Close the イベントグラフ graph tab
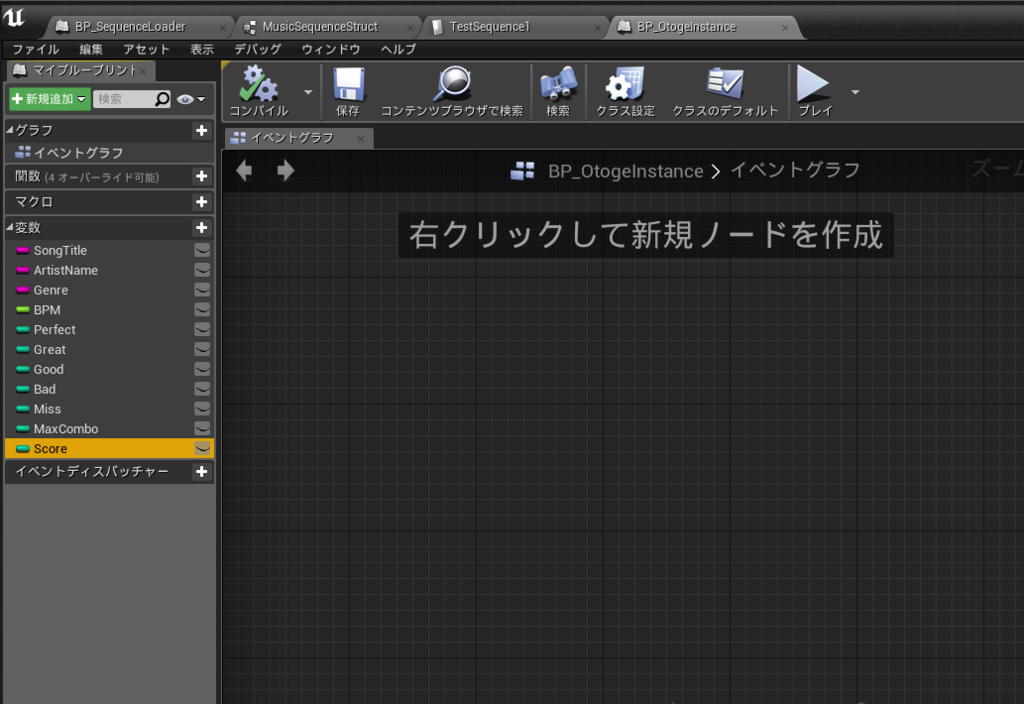 pos(360,138)
